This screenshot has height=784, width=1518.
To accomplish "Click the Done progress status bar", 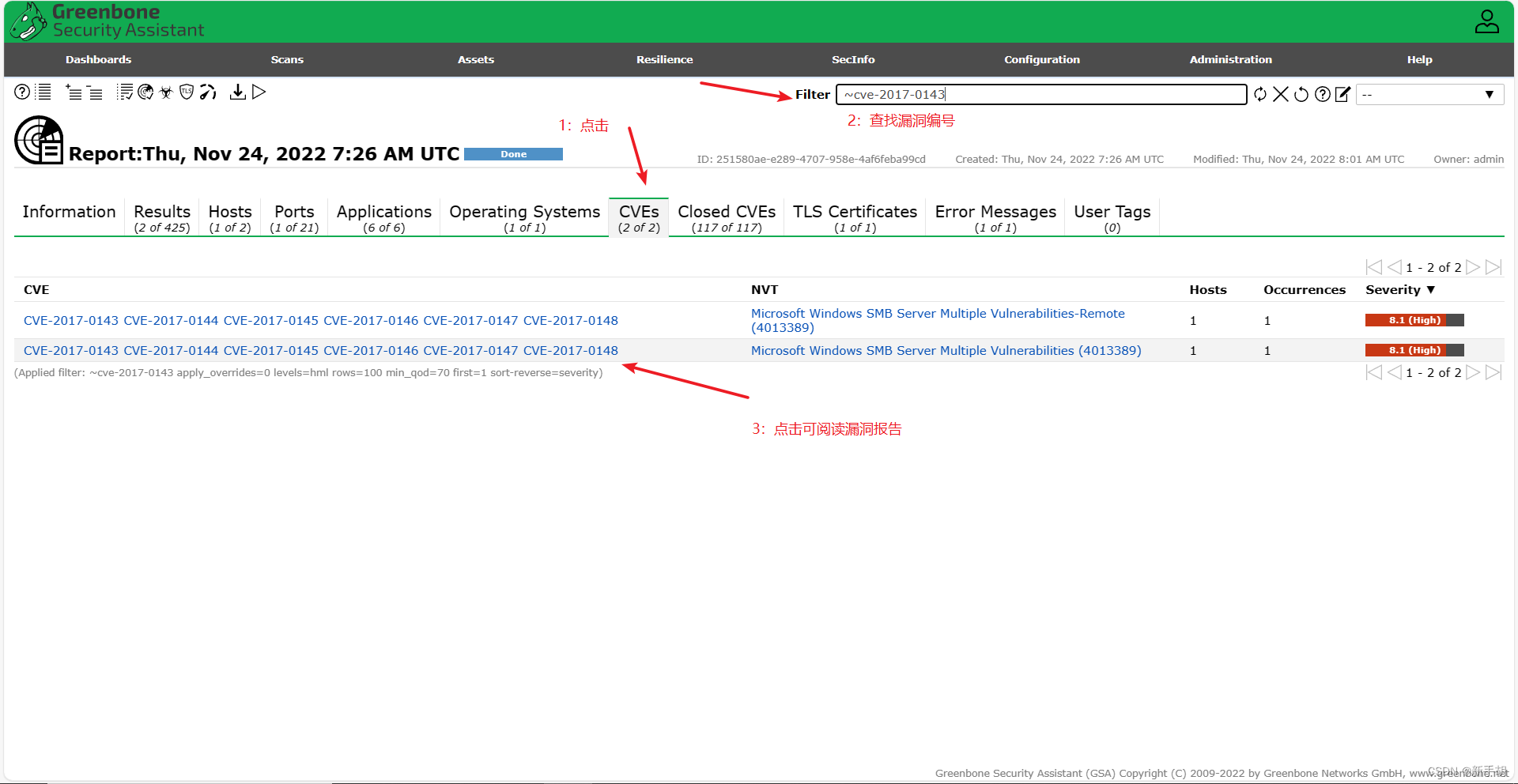I will click(513, 154).
